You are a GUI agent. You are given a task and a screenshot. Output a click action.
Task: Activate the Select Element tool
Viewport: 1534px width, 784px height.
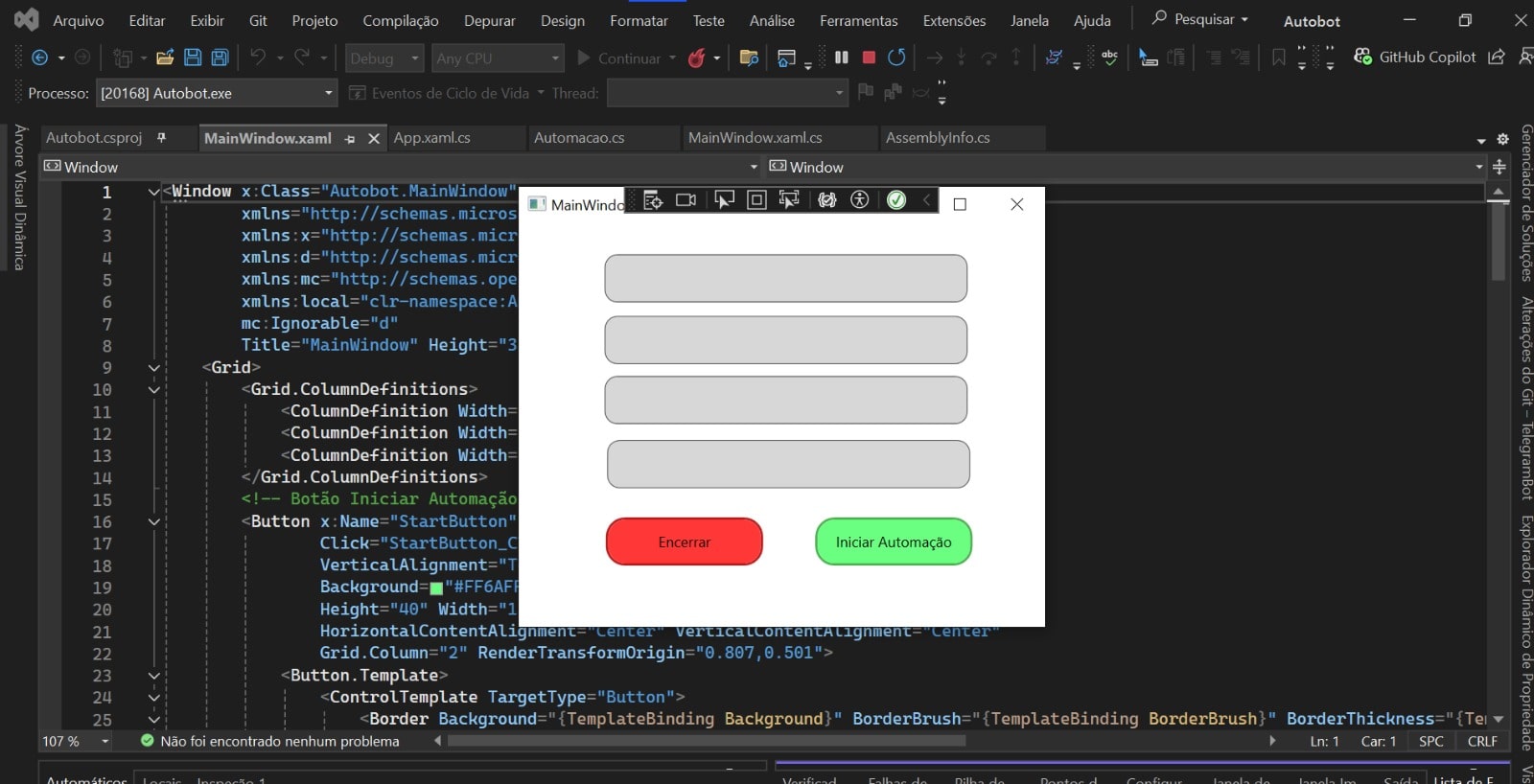pos(724,199)
